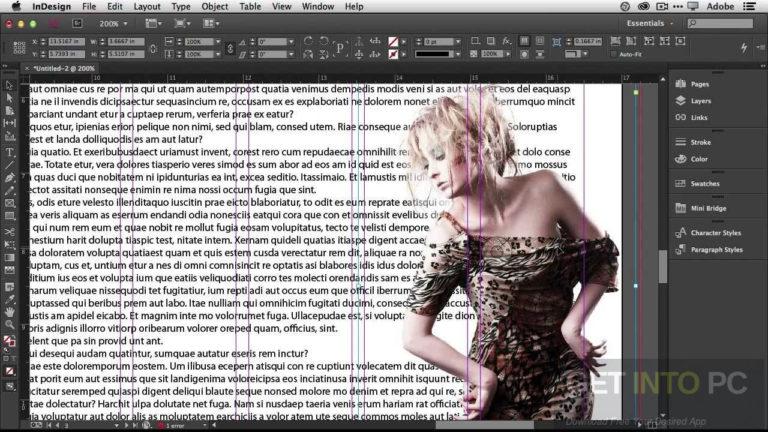Select the Free Transform tool
This screenshot has width=768, height=432.
click(9, 244)
